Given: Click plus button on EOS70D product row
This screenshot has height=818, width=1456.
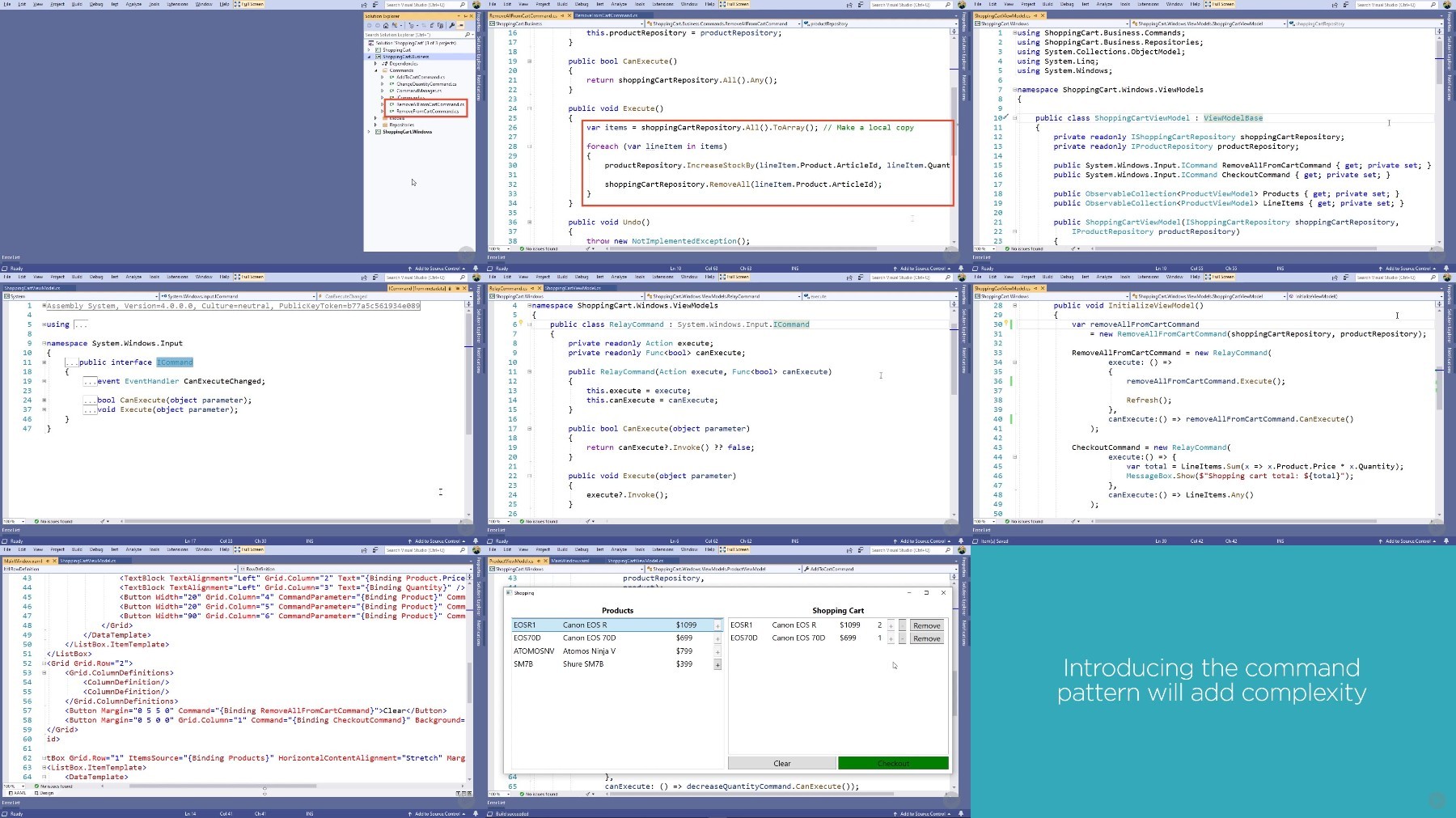Looking at the screenshot, I should click(717, 638).
